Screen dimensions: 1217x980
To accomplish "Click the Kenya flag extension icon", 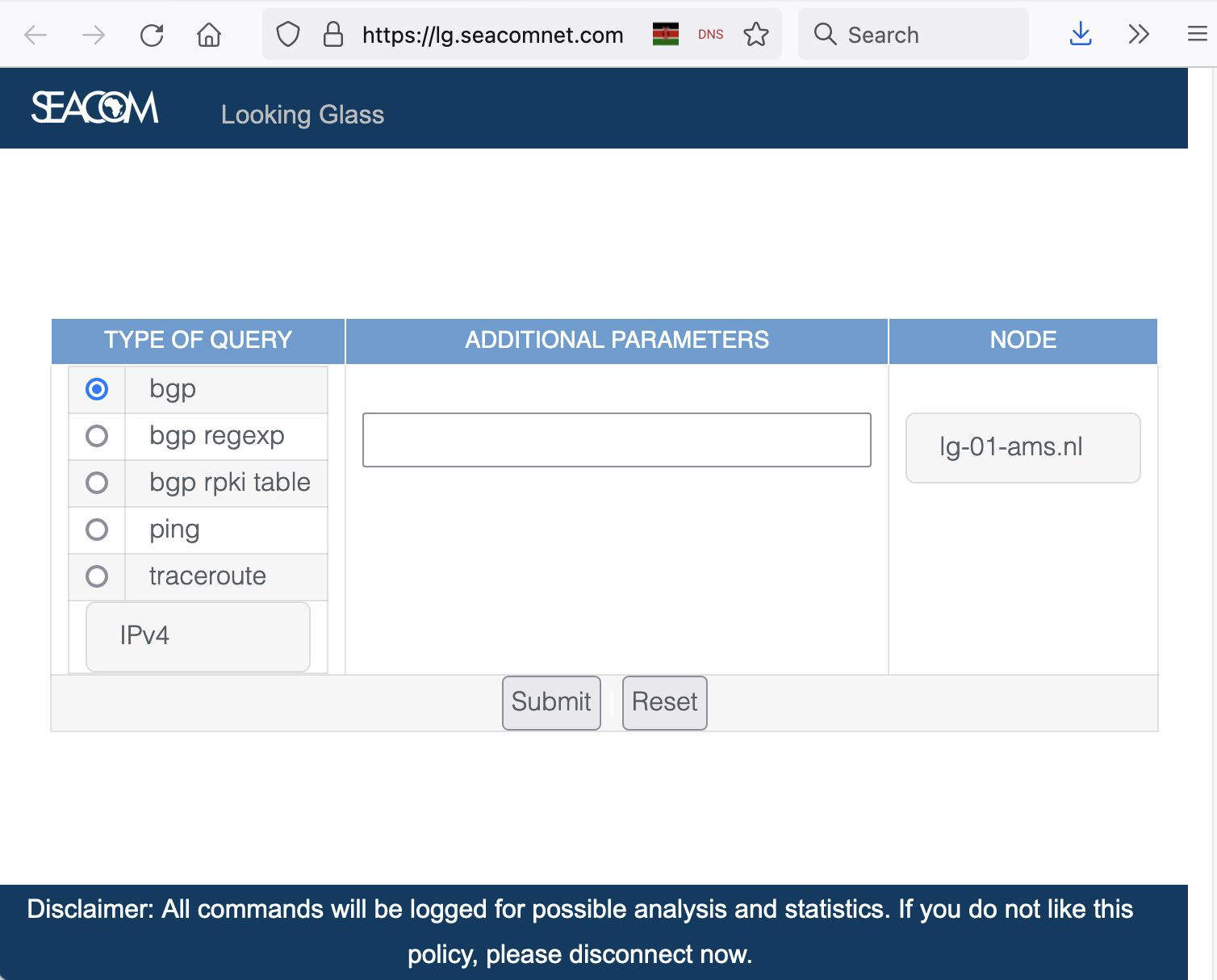I will (x=666, y=35).
